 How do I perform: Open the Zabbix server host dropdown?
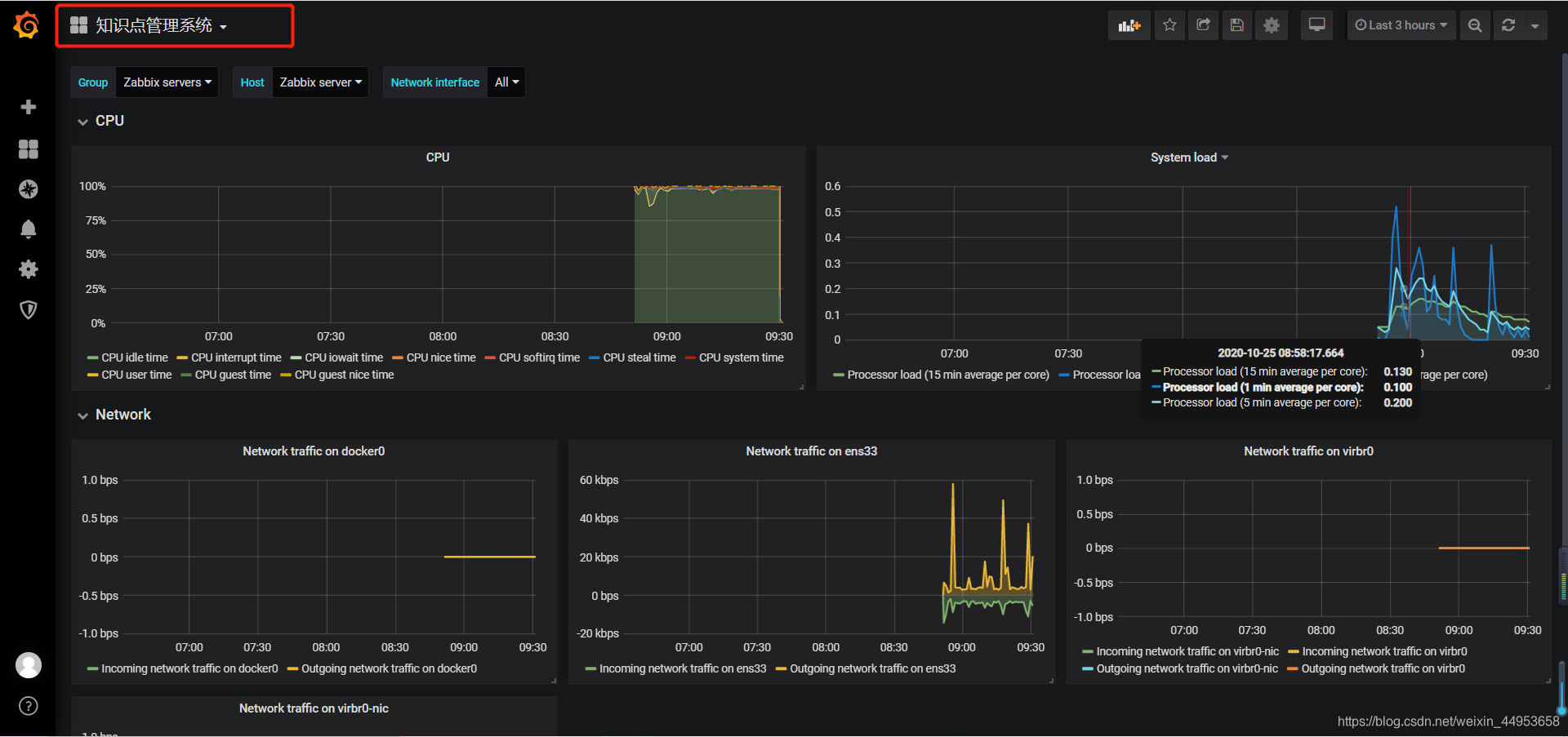(320, 82)
